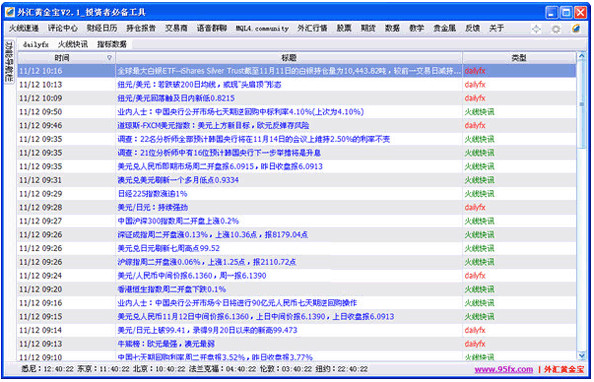Click the 悉尼 clock in the status bar
Screen dimensions: 594x382
[x=47, y=369]
